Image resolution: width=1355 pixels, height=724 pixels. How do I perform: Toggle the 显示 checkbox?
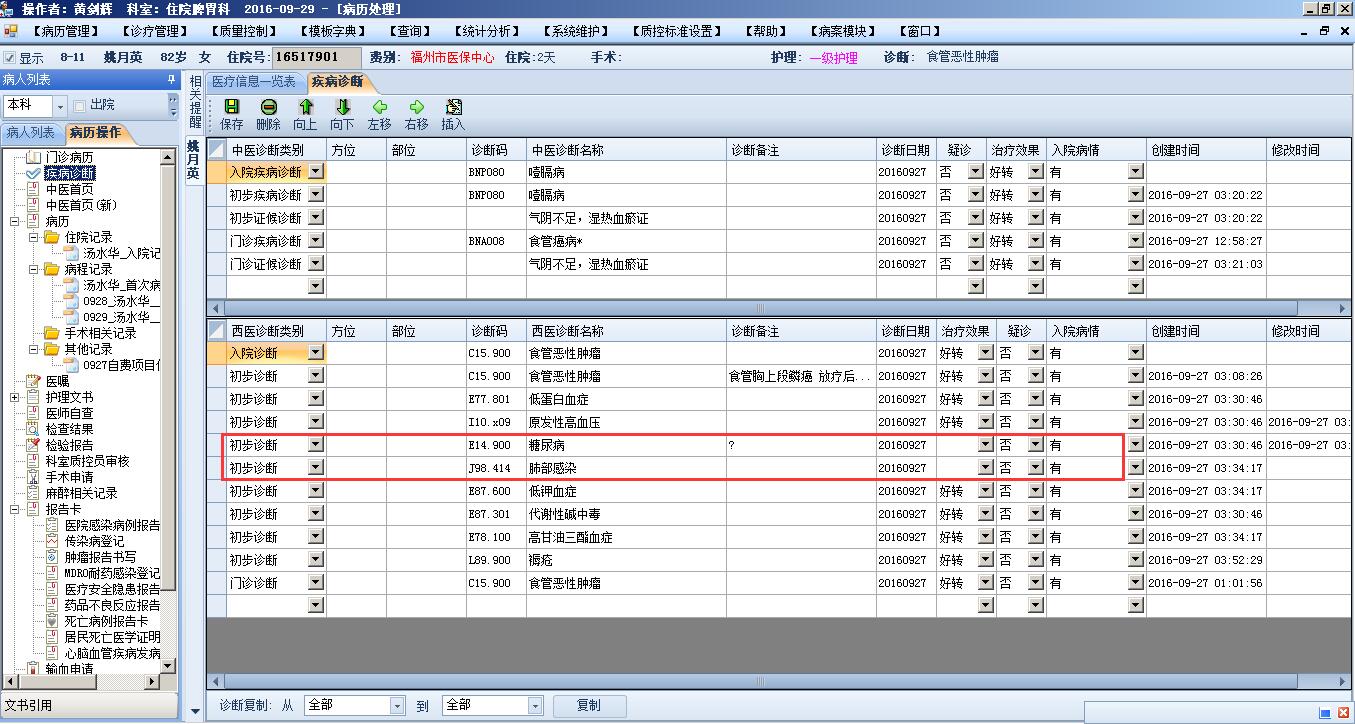coord(10,58)
